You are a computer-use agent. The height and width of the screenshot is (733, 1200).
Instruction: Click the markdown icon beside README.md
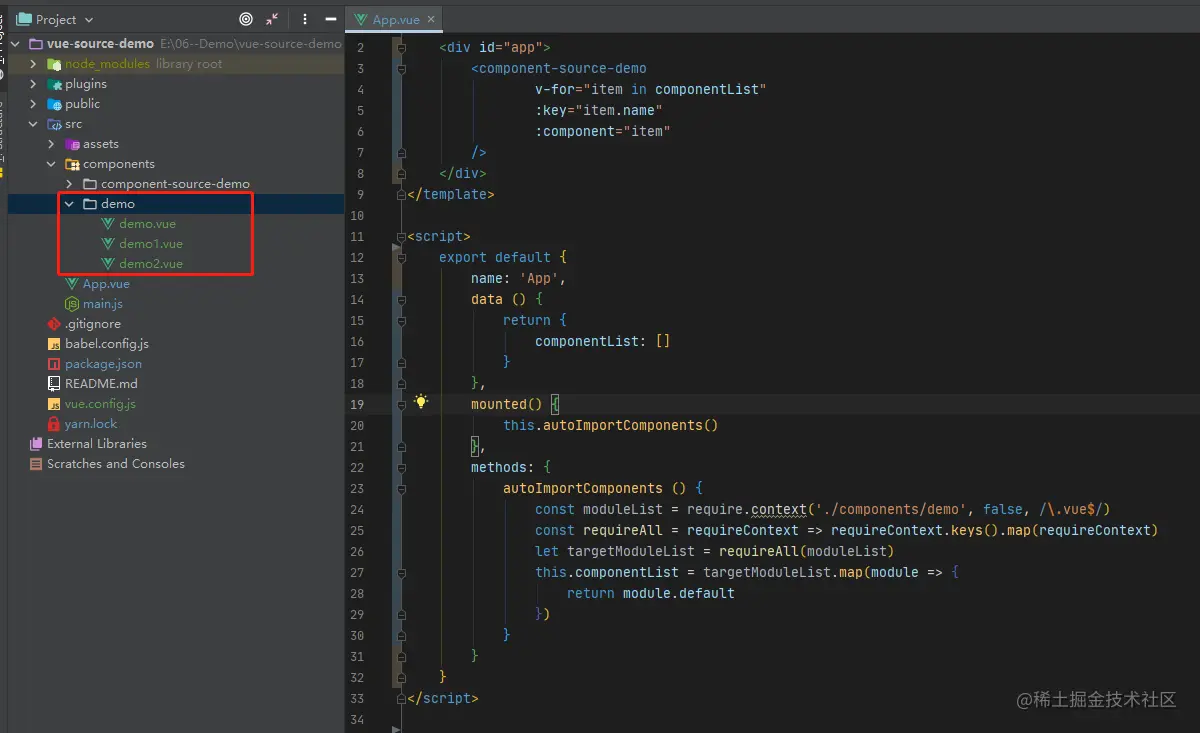pyautogui.click(x=54, y=384)
